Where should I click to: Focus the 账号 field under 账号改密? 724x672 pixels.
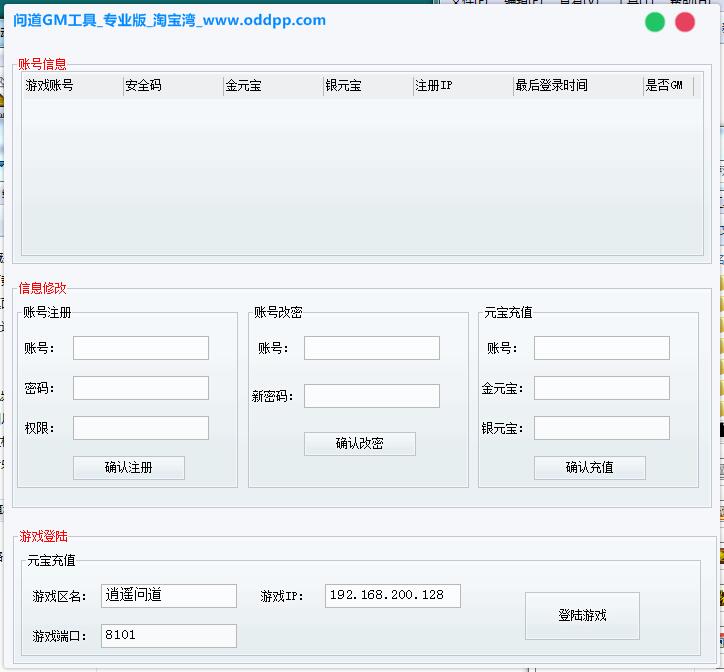pyautogui.click(x=371, y=348)
